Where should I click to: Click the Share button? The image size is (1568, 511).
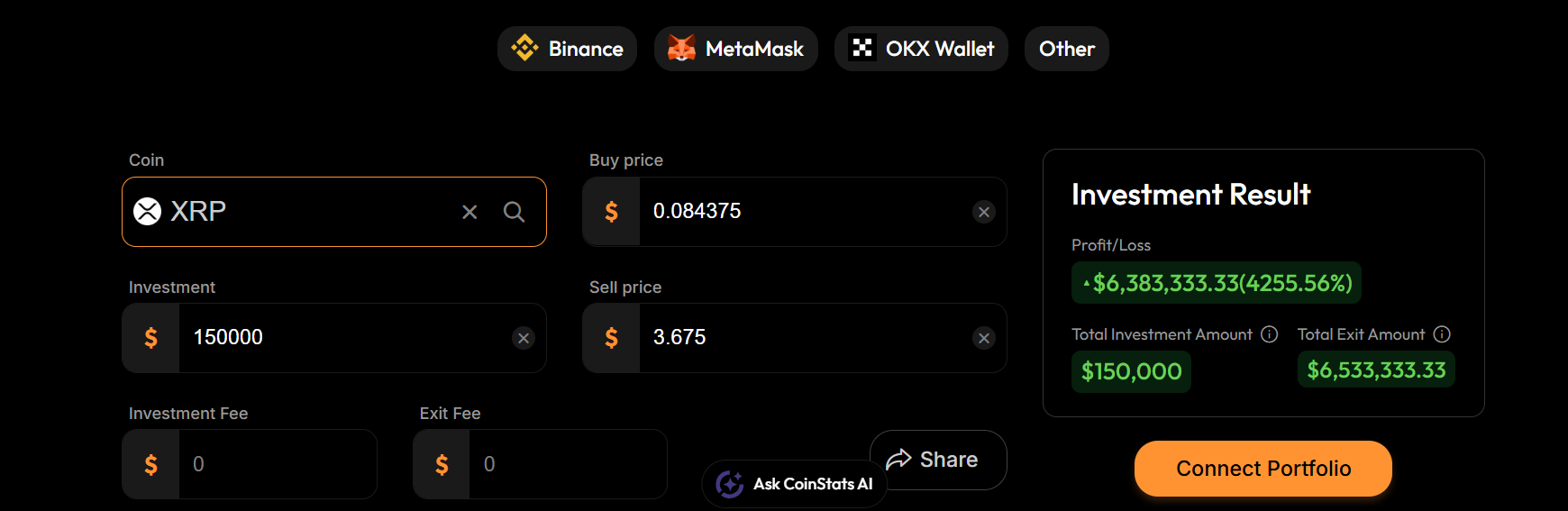coord(938,460)
